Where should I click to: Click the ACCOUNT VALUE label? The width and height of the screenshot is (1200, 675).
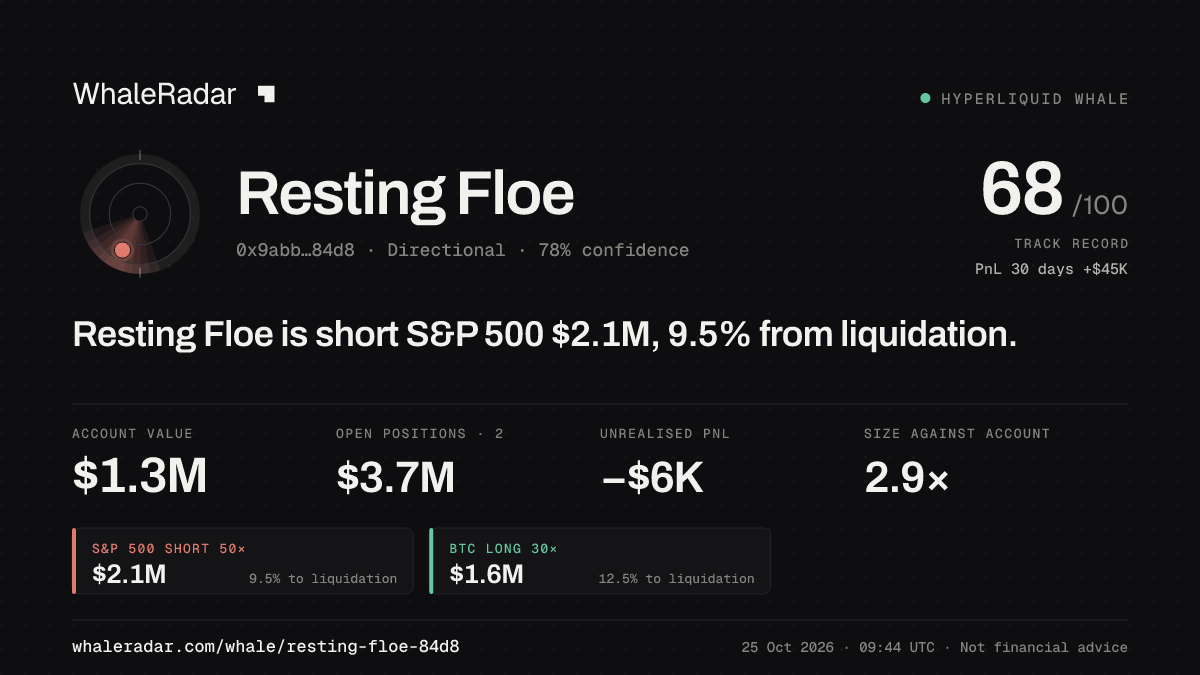coord(132,434)
